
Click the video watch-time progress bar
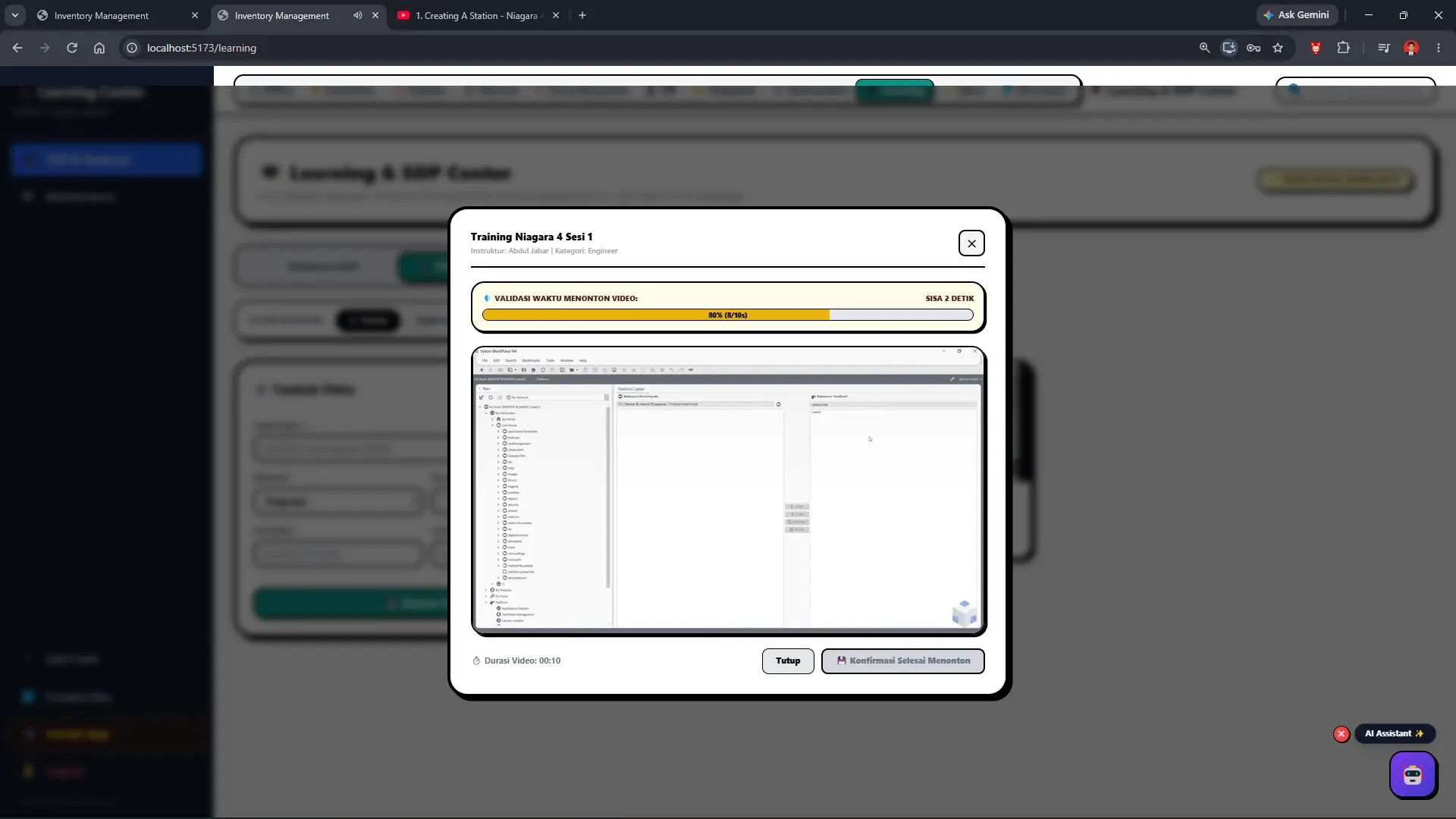tap(727, 315)
